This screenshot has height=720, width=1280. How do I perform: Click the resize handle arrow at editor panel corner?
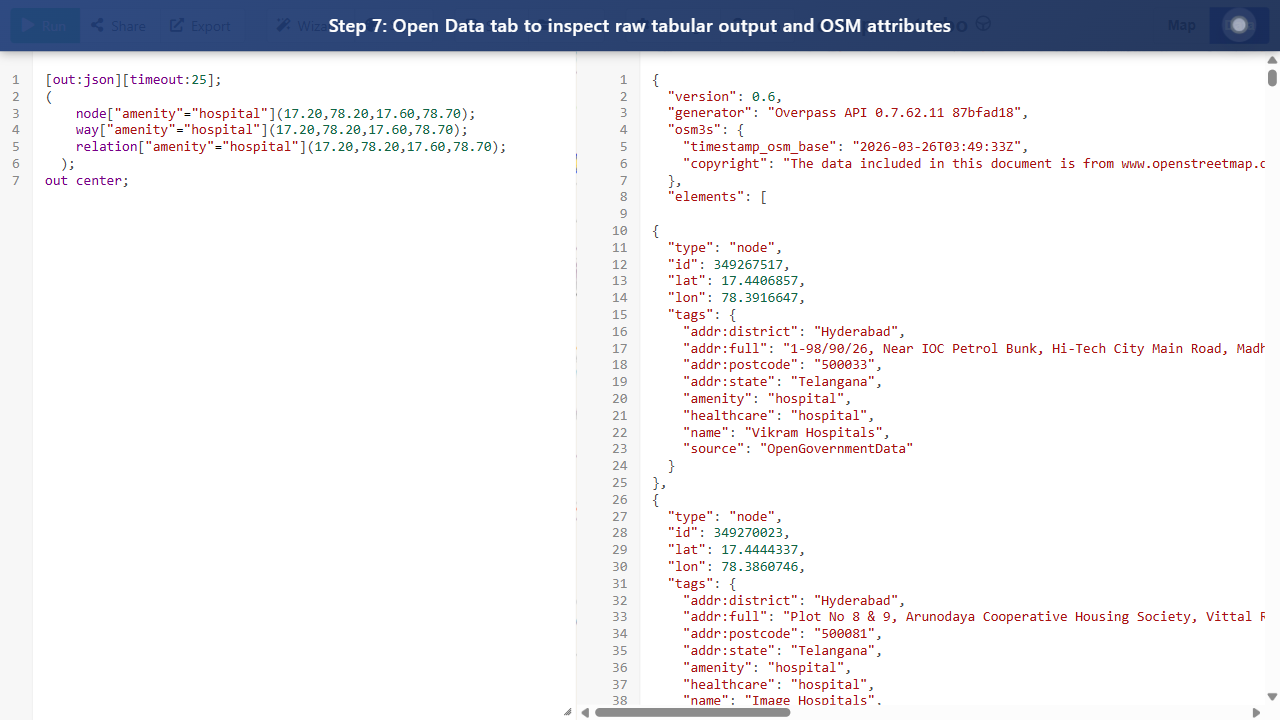coord(566,712)
